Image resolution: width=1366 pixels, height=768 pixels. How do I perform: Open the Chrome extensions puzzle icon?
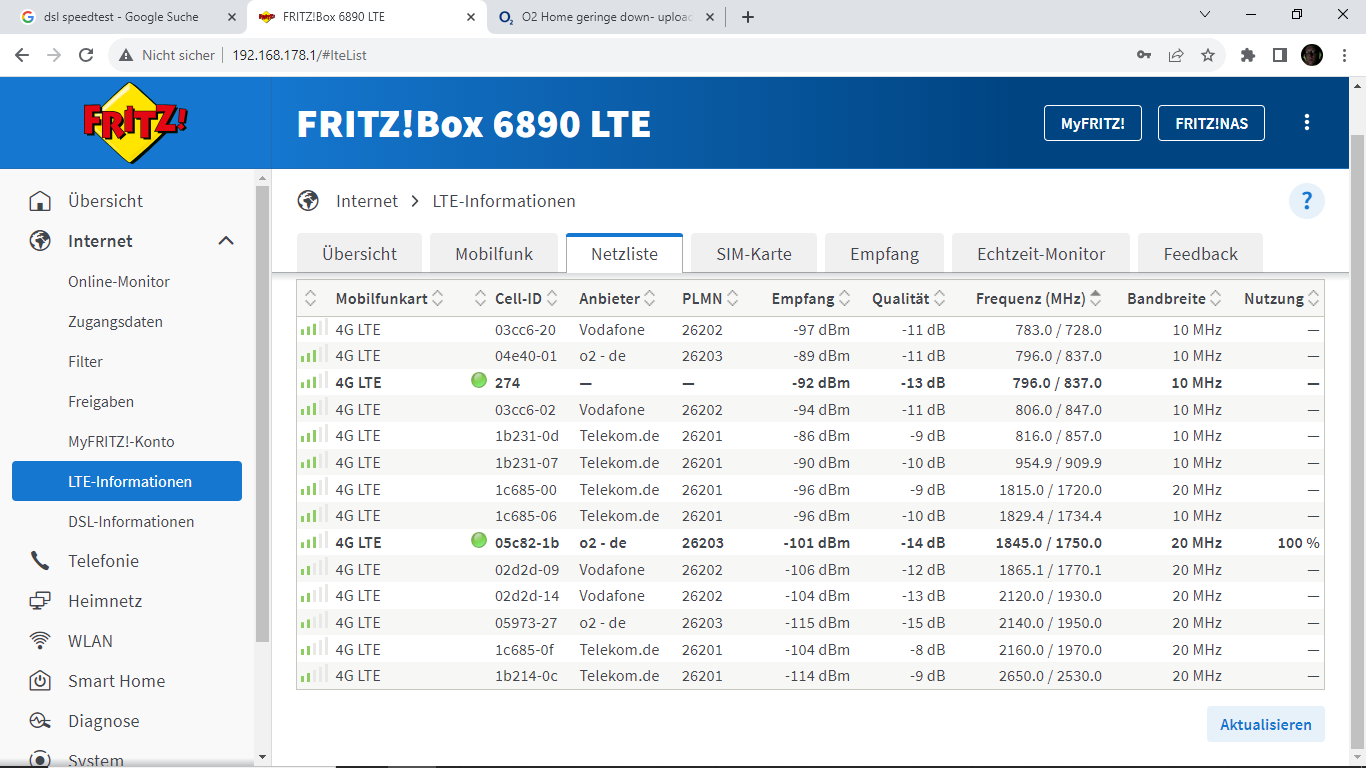[x=1248, y=55]
